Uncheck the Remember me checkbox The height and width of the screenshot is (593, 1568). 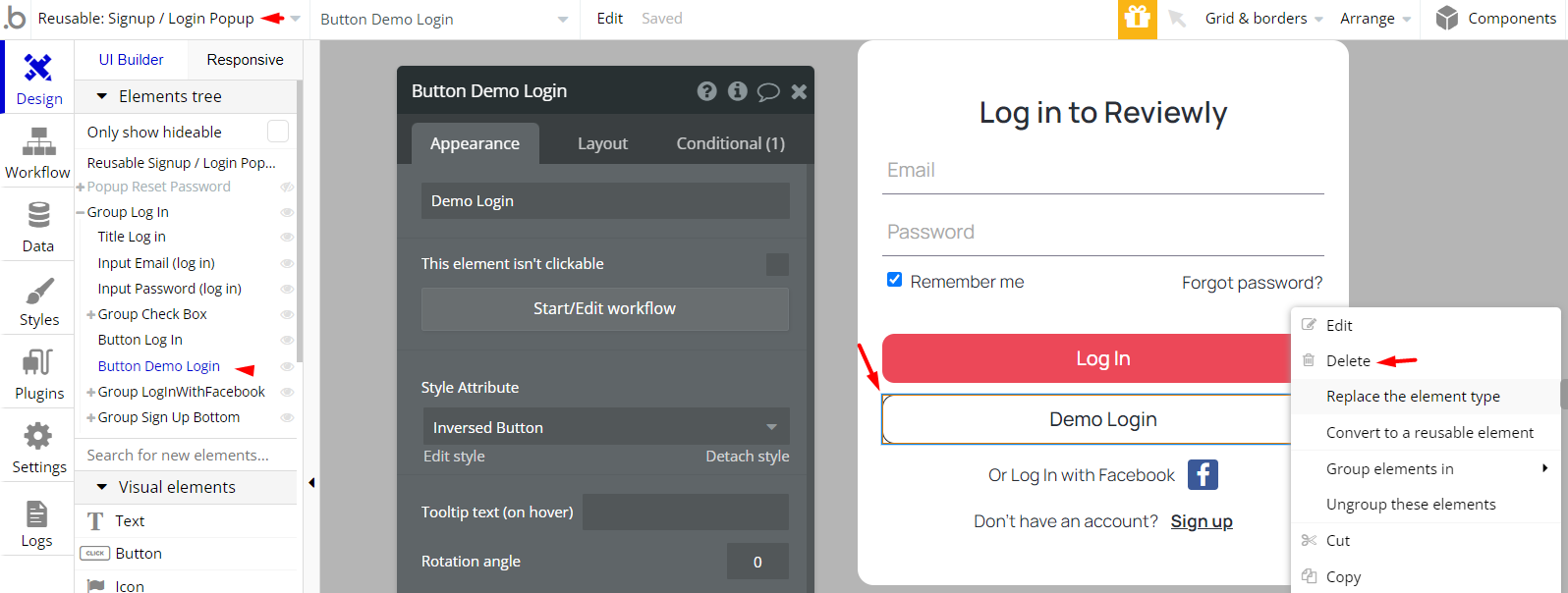pos(894,280)
